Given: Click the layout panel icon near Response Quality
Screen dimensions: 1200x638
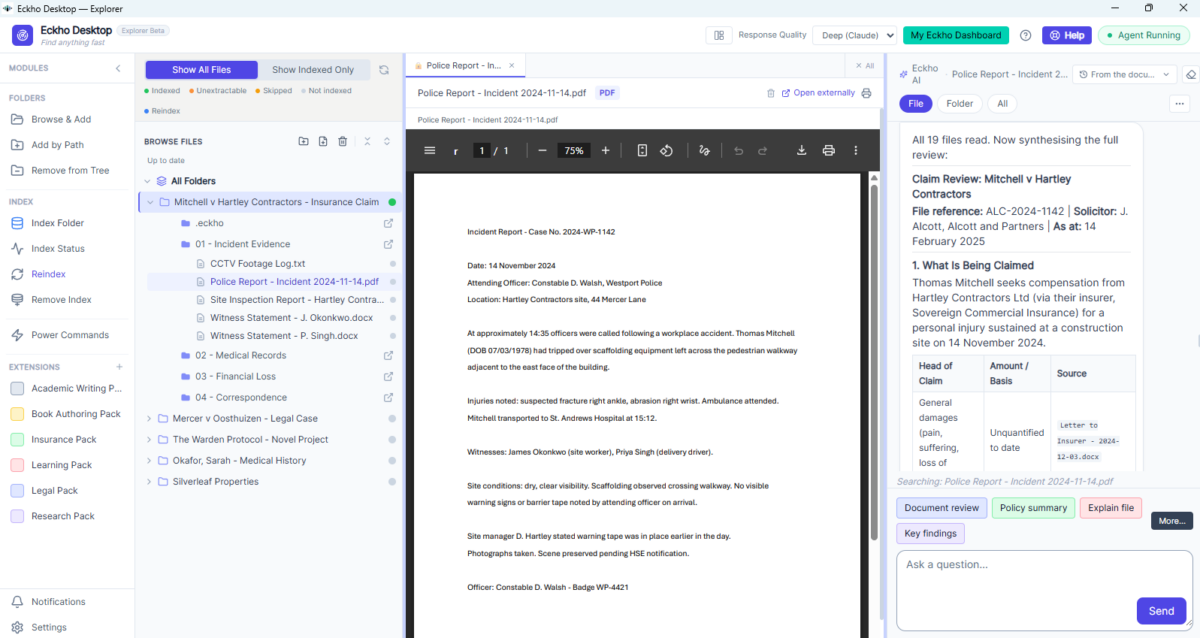Looking at the screenshot, I should [718, 35].
